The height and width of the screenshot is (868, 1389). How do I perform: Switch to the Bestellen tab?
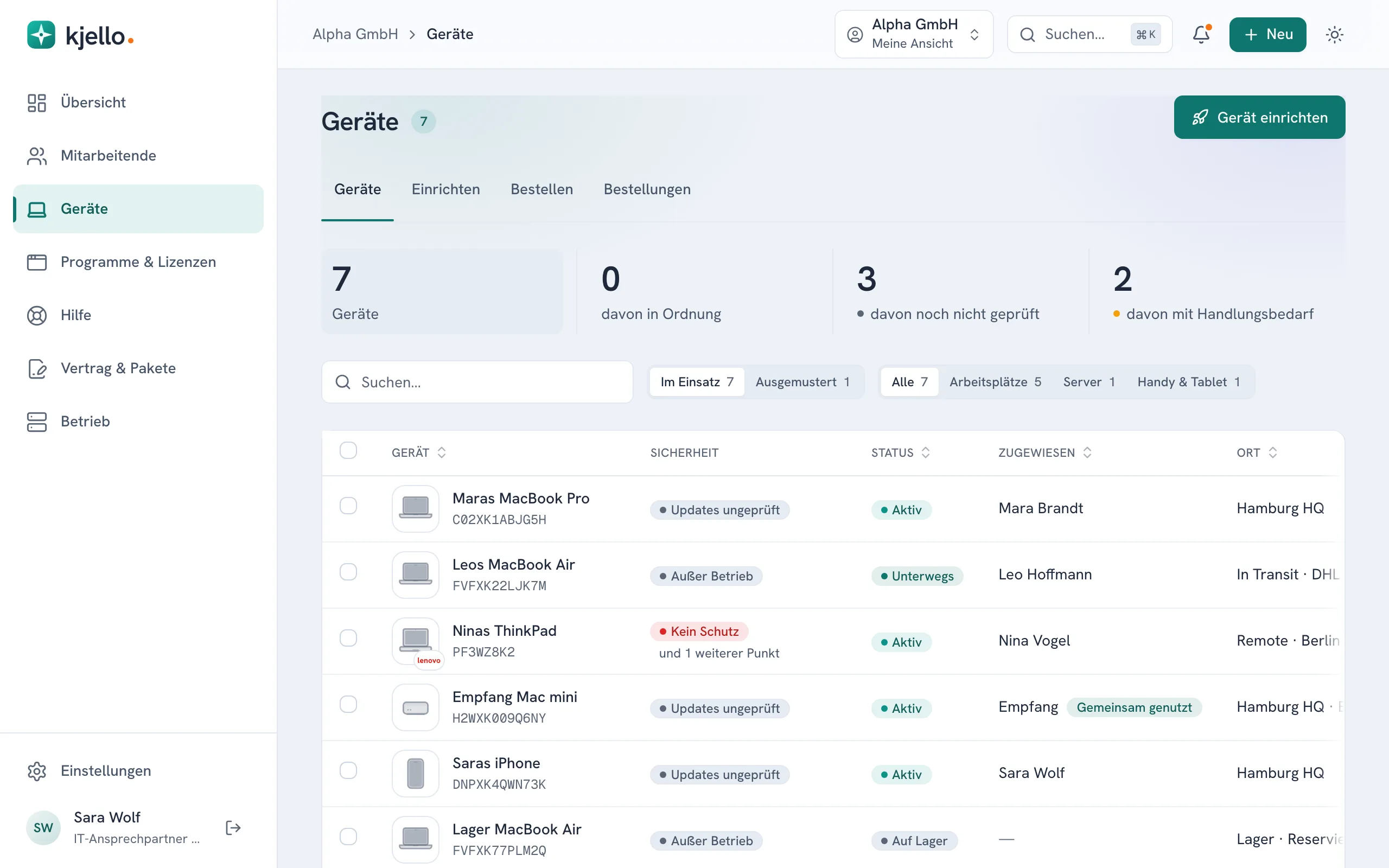click(x=542, y=189)
